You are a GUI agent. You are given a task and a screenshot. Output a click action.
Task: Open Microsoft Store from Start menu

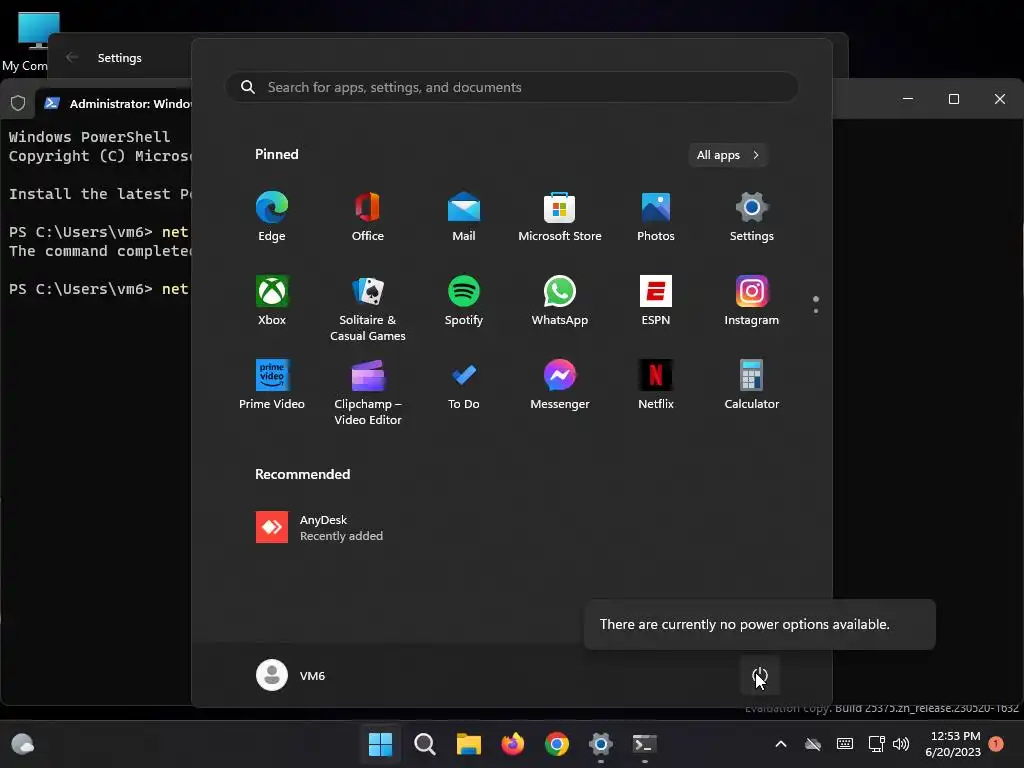pos(560,216)
